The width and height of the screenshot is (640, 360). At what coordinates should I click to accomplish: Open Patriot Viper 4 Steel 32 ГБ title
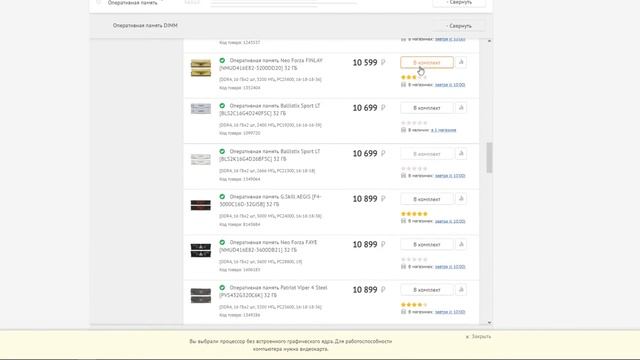(273, 291)
